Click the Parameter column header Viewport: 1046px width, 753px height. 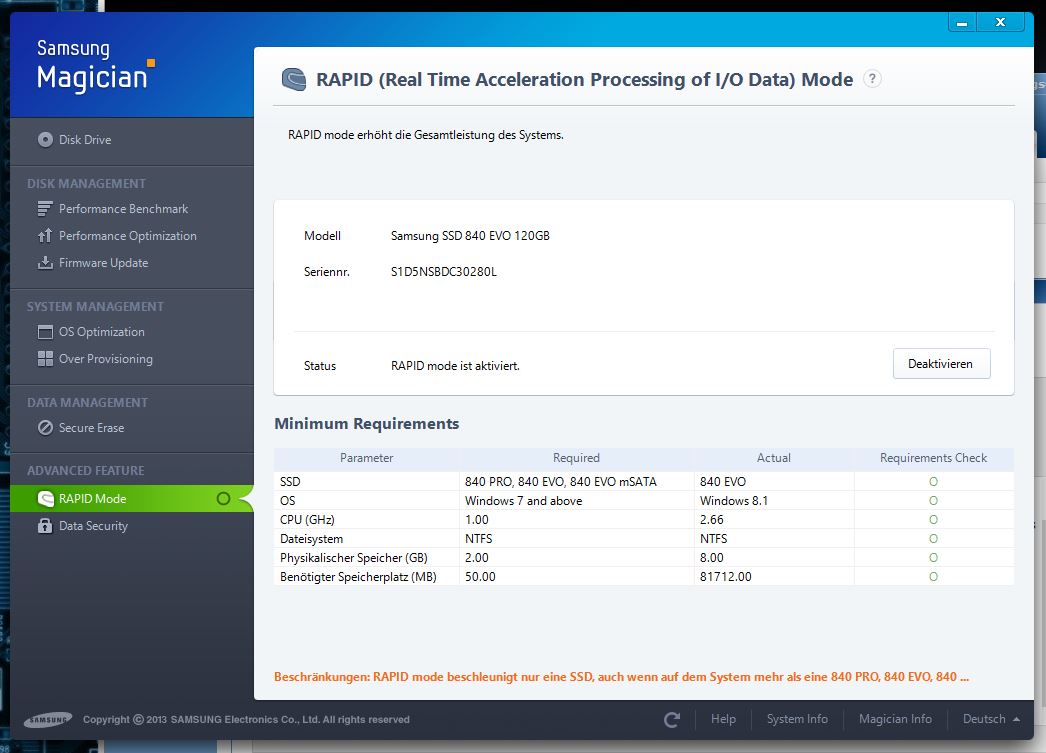(x=366, y=458)
